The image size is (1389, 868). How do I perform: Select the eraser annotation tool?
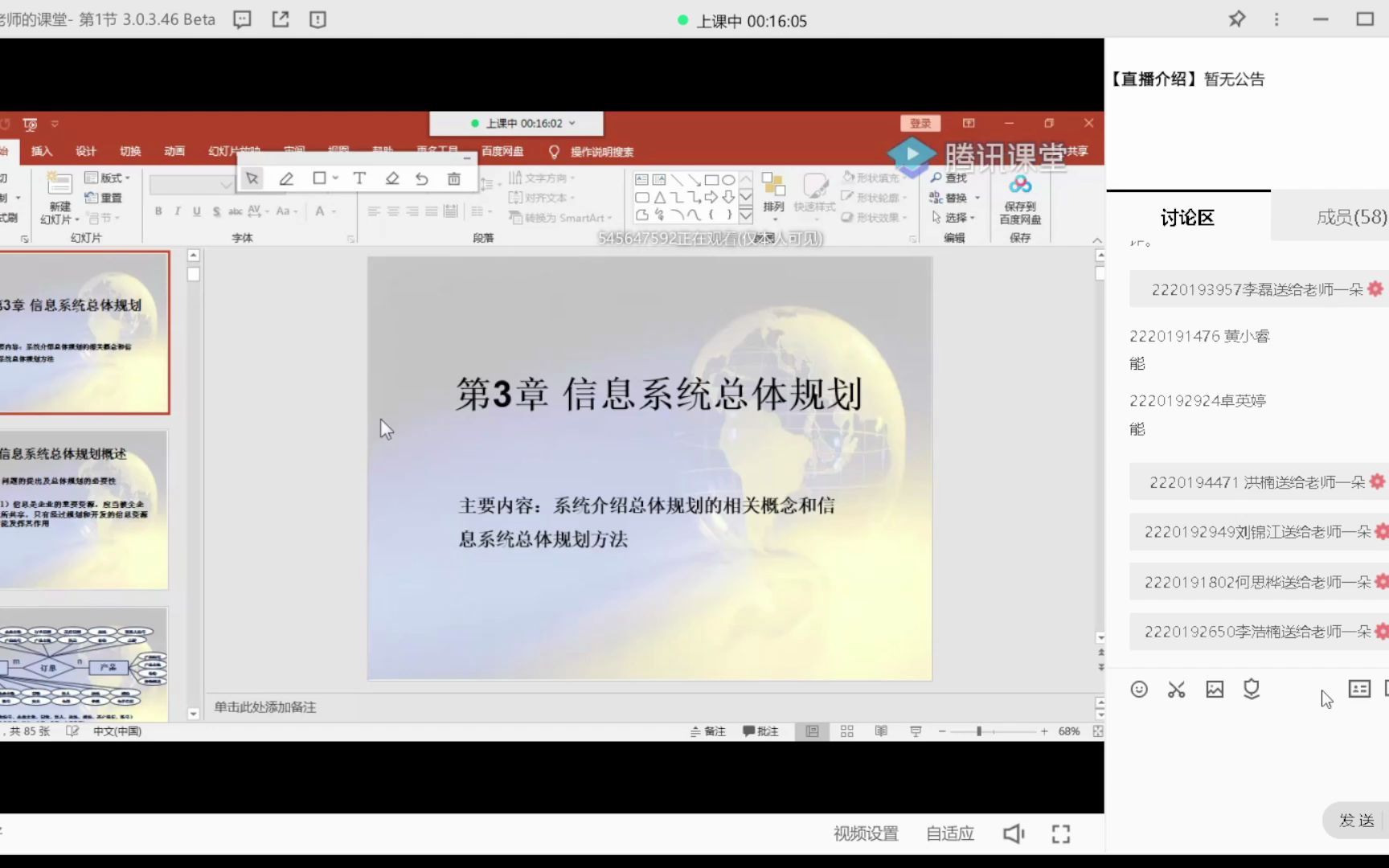(x=392, y=178)
